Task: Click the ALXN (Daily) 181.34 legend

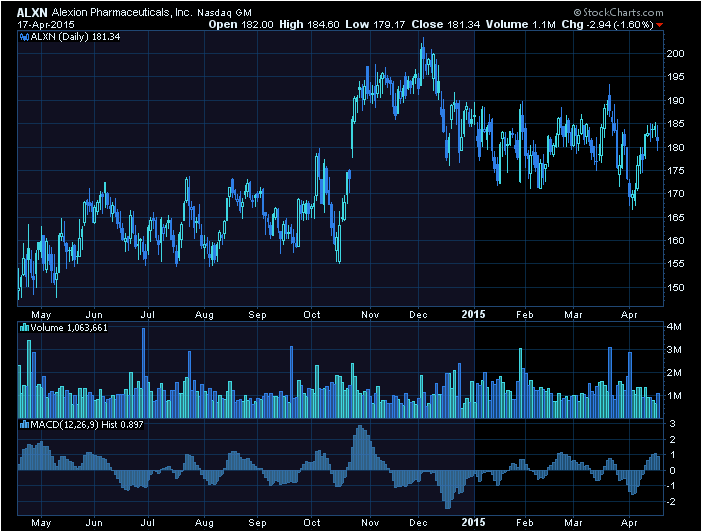Action: (x=75, y=37)
